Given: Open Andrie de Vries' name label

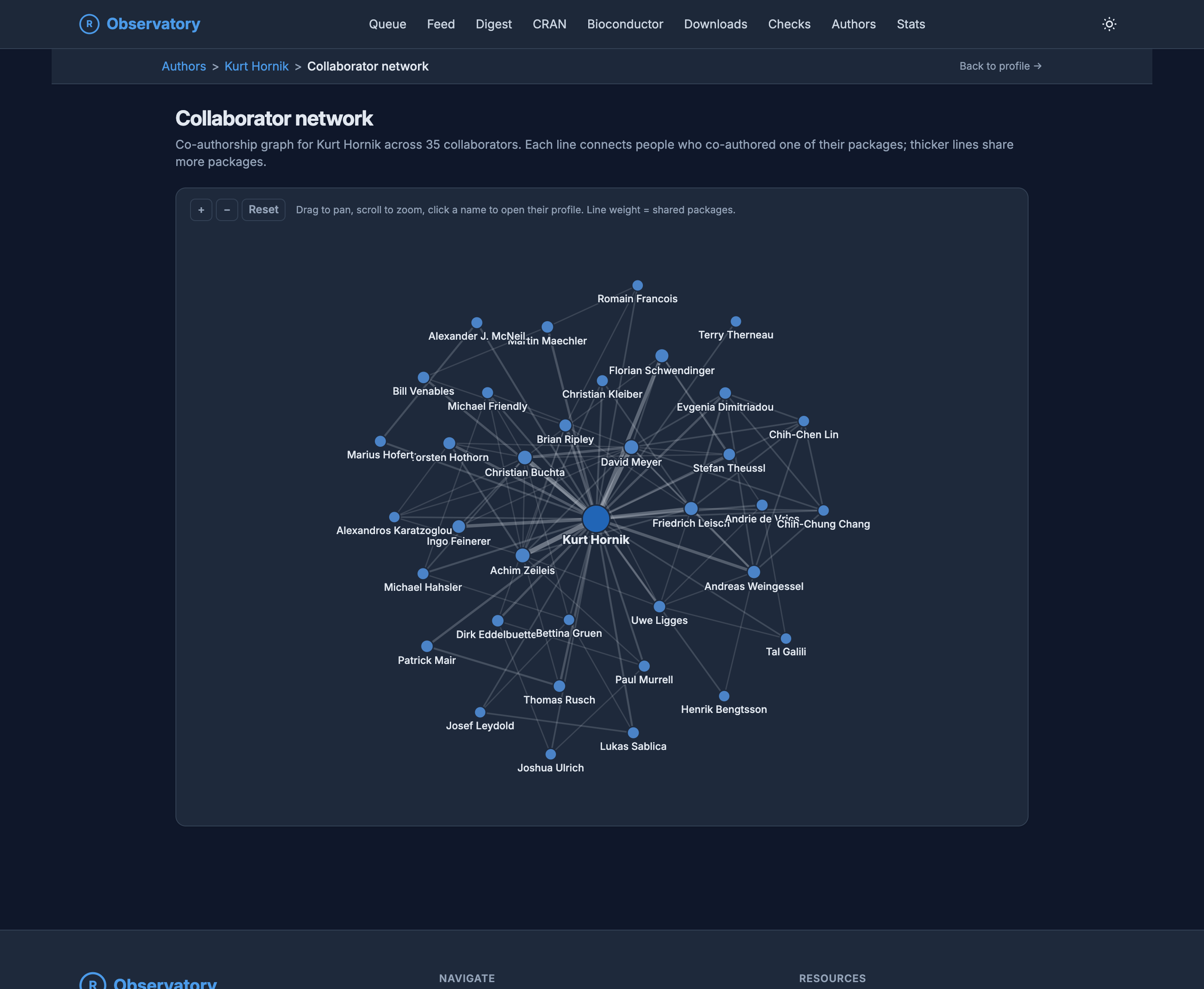Looking at the screenshot, I should (x=762, y=519).
